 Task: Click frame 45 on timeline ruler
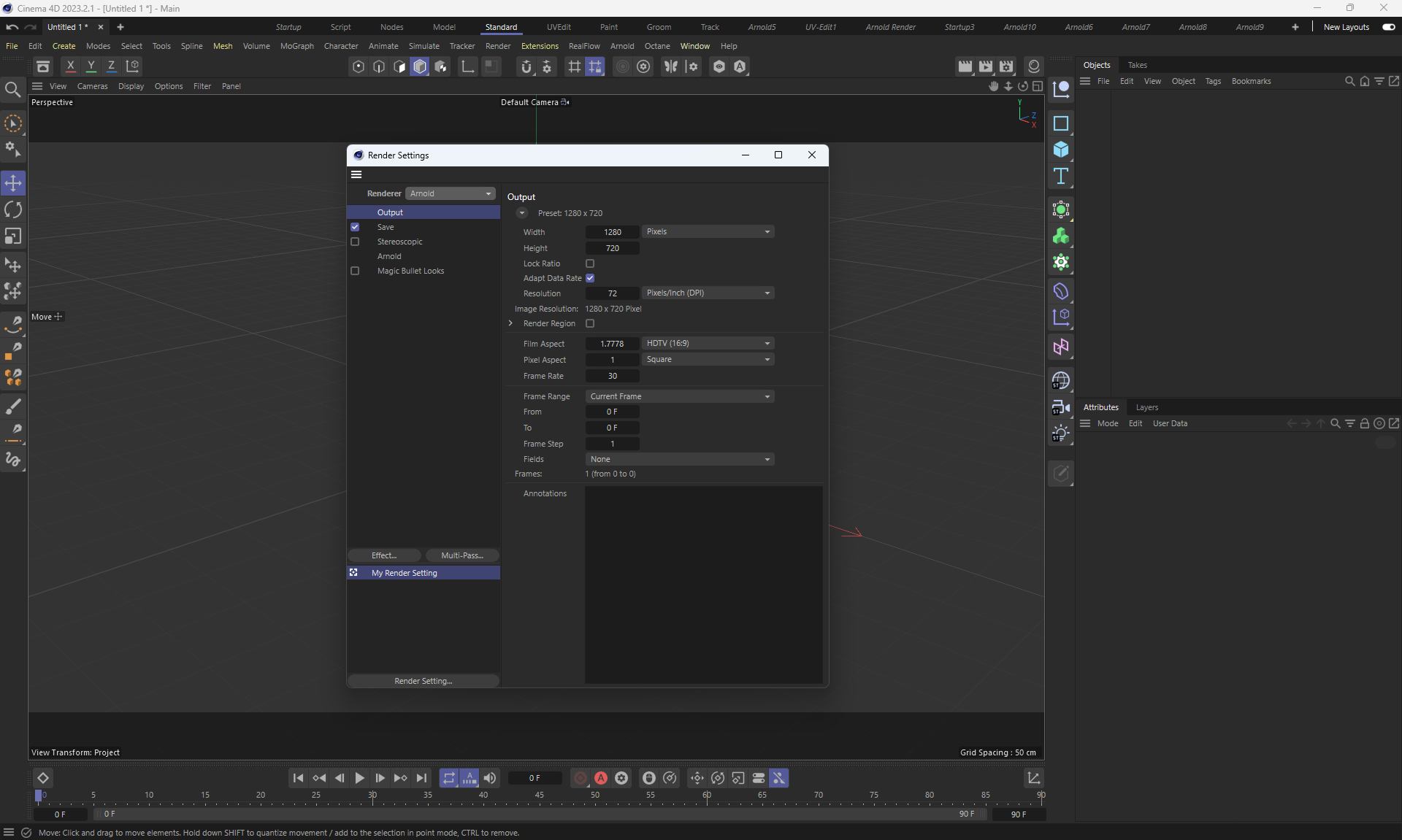click(539, 795)
